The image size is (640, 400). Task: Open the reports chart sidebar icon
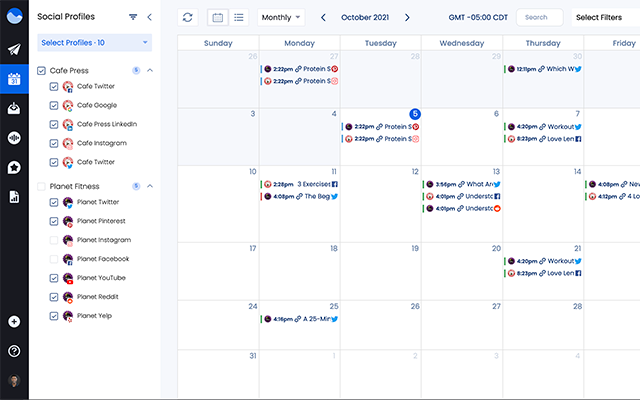pos(14,197)
